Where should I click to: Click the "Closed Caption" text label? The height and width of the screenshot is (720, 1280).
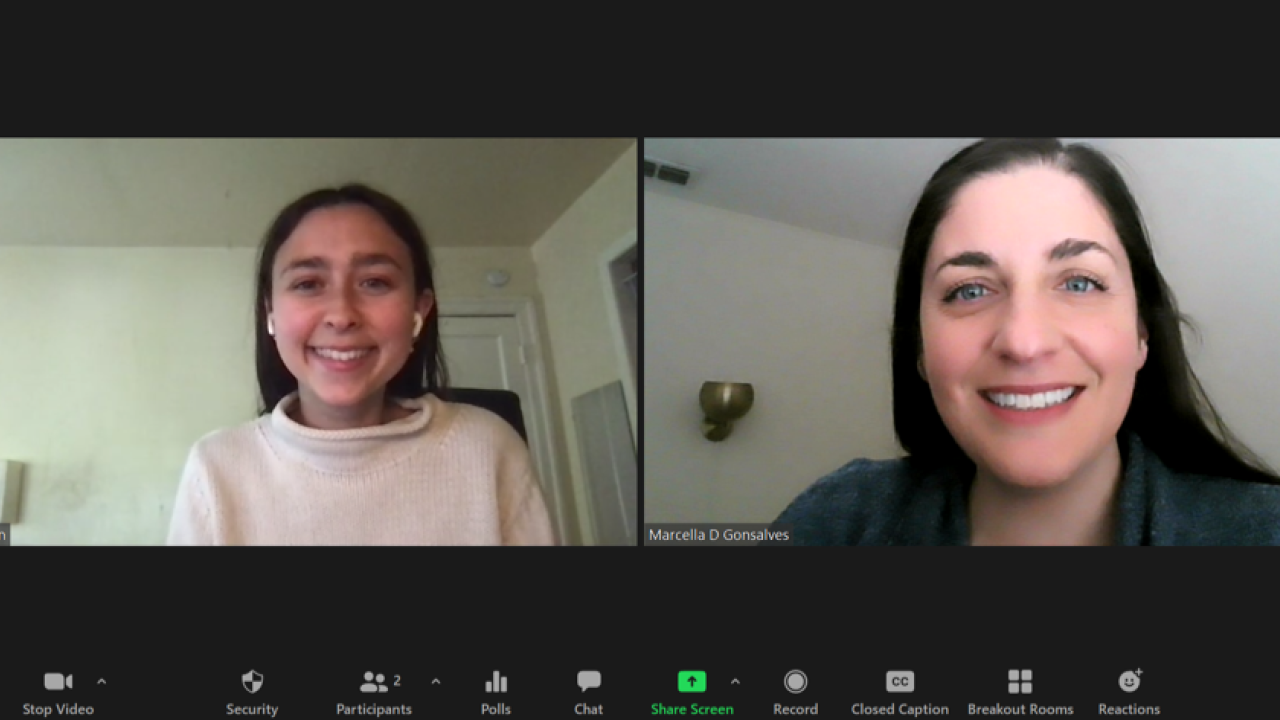(899, 709)
